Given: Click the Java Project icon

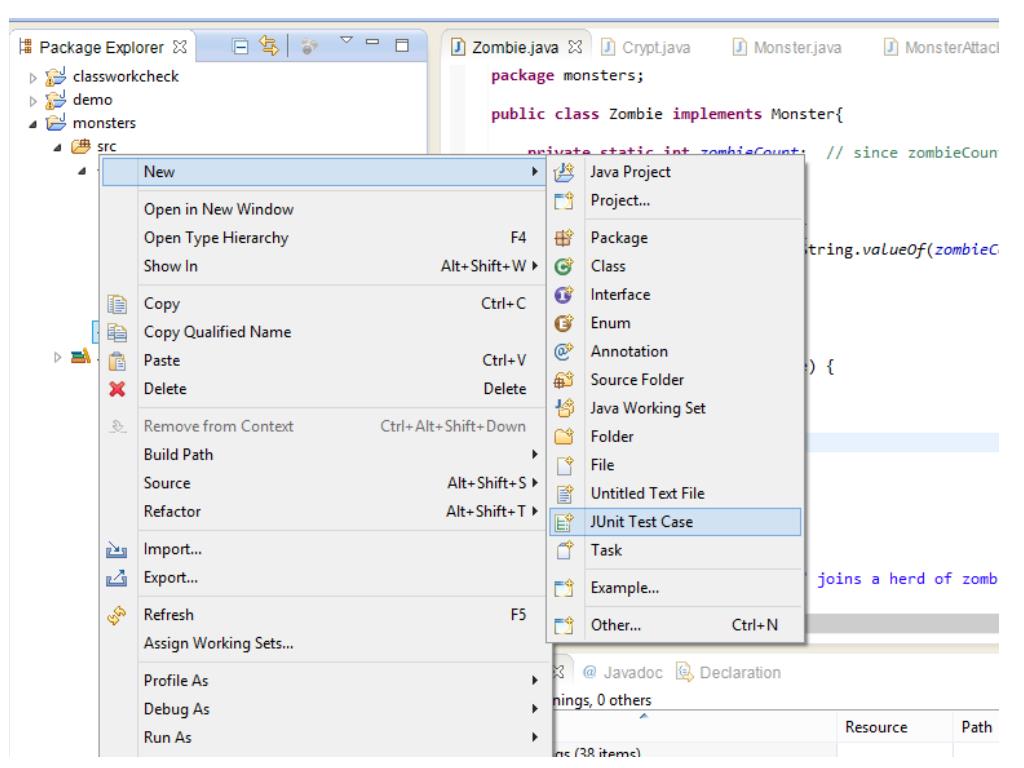Looking at the screenshot, I should [x=564, y=172].
